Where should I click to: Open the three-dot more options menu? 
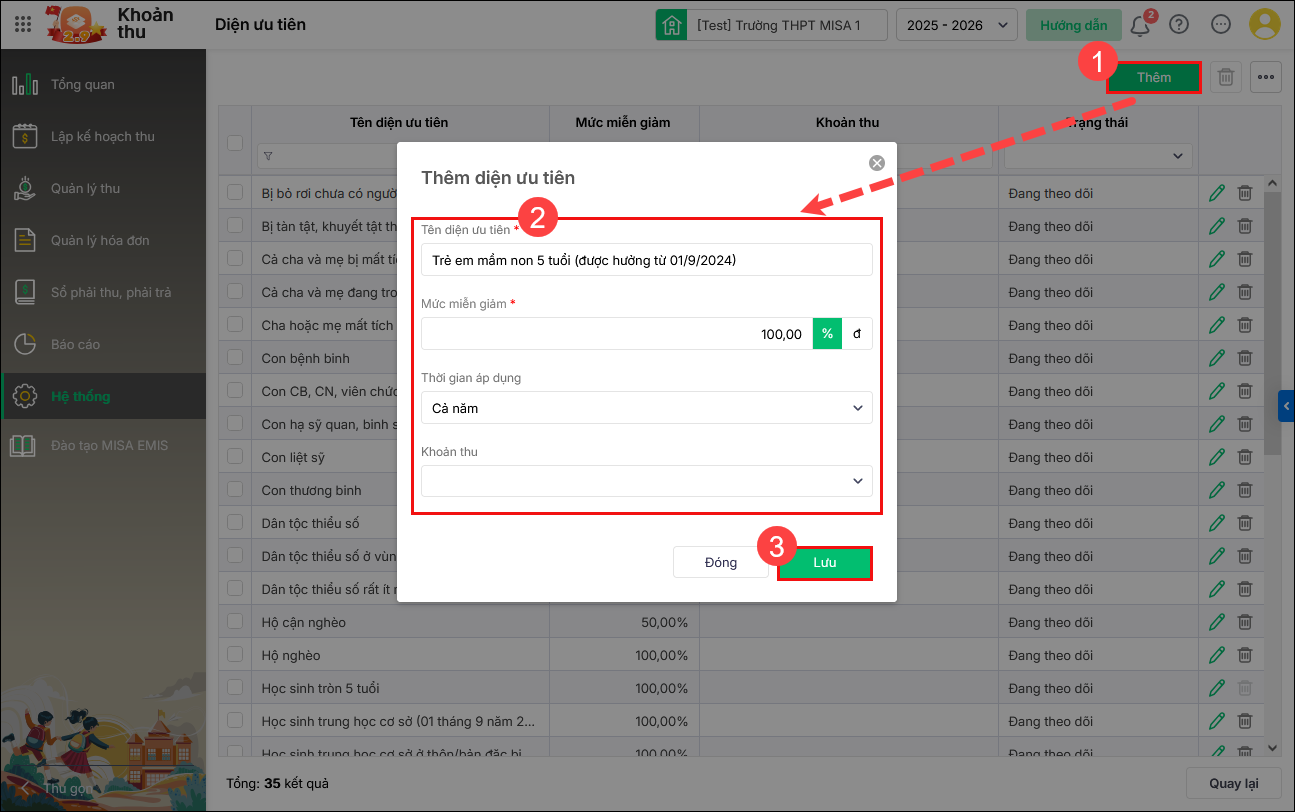pos(1266,77)
